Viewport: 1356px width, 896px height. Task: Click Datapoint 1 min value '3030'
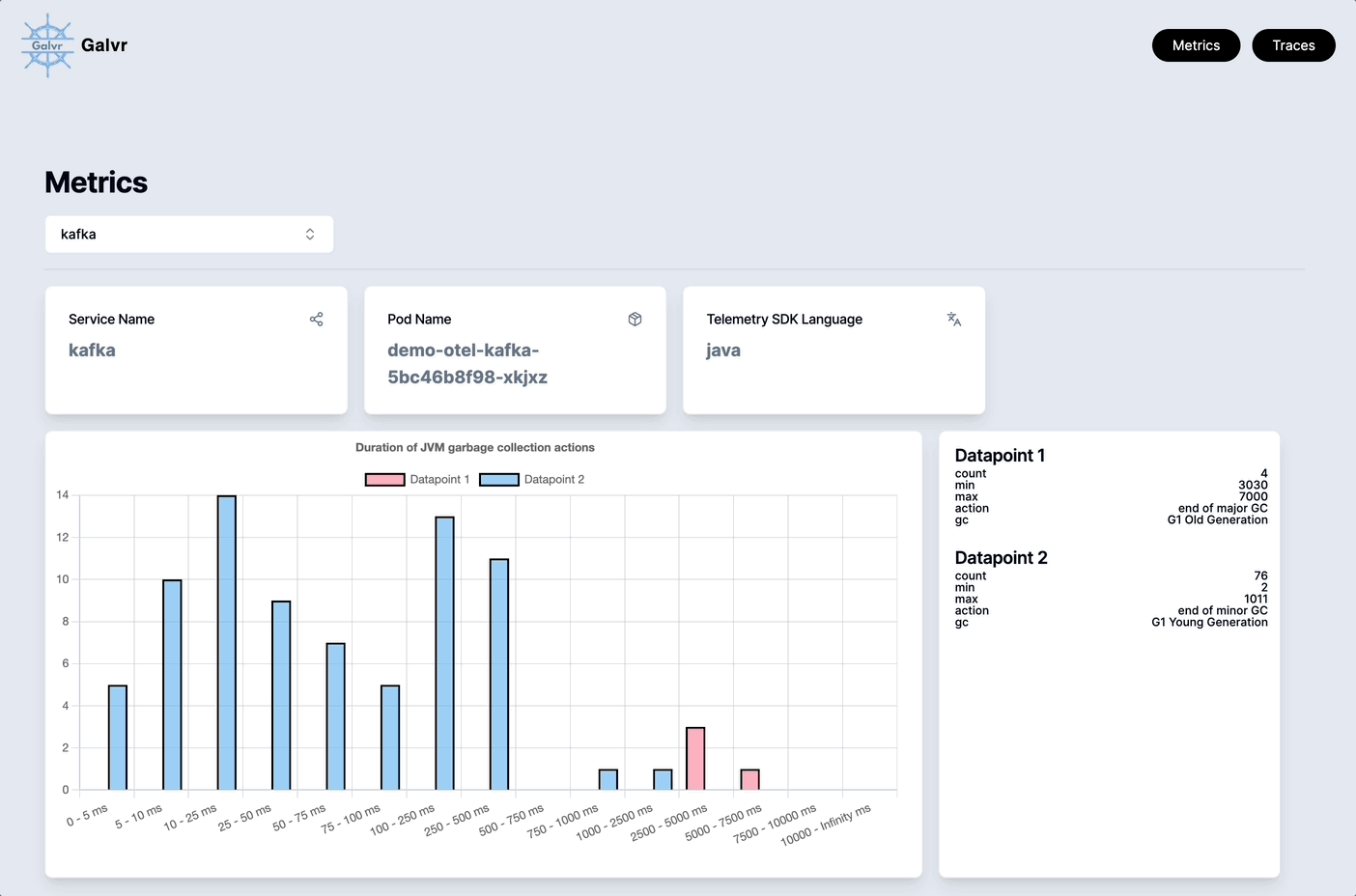pyautogui.click(x=1253, y=486)
